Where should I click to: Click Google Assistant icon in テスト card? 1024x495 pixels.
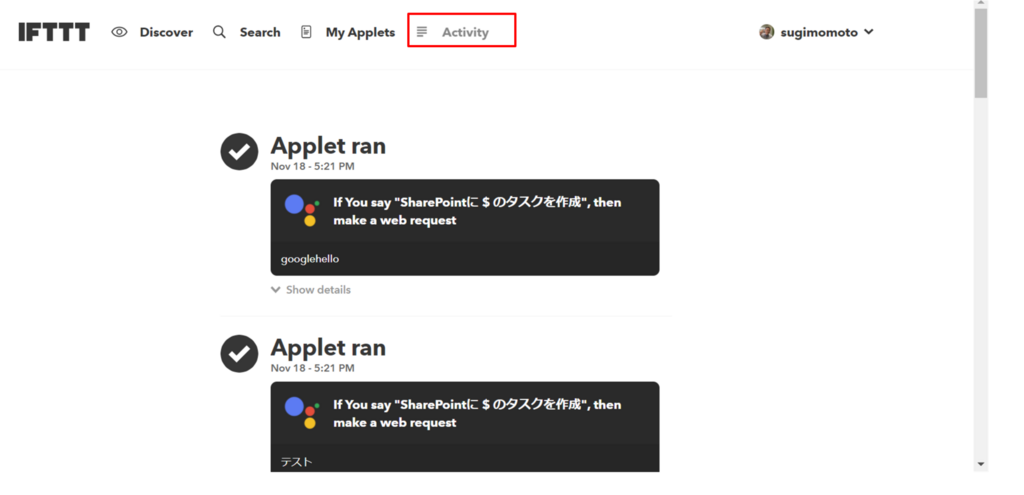(x=302, y=413)
